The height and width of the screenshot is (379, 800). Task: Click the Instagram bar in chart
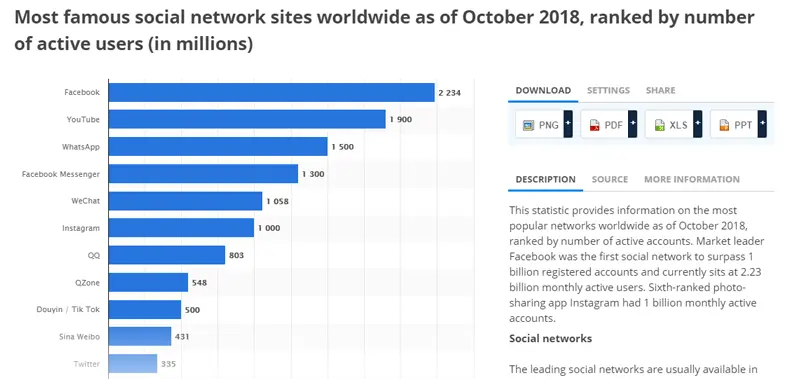(181, 228)
